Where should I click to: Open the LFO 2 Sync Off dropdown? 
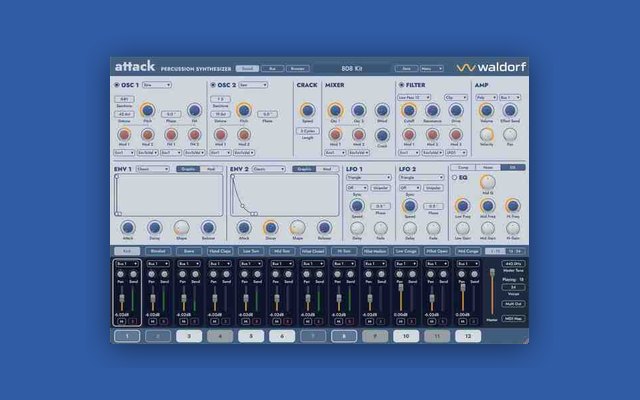click(x=410, y=188)
